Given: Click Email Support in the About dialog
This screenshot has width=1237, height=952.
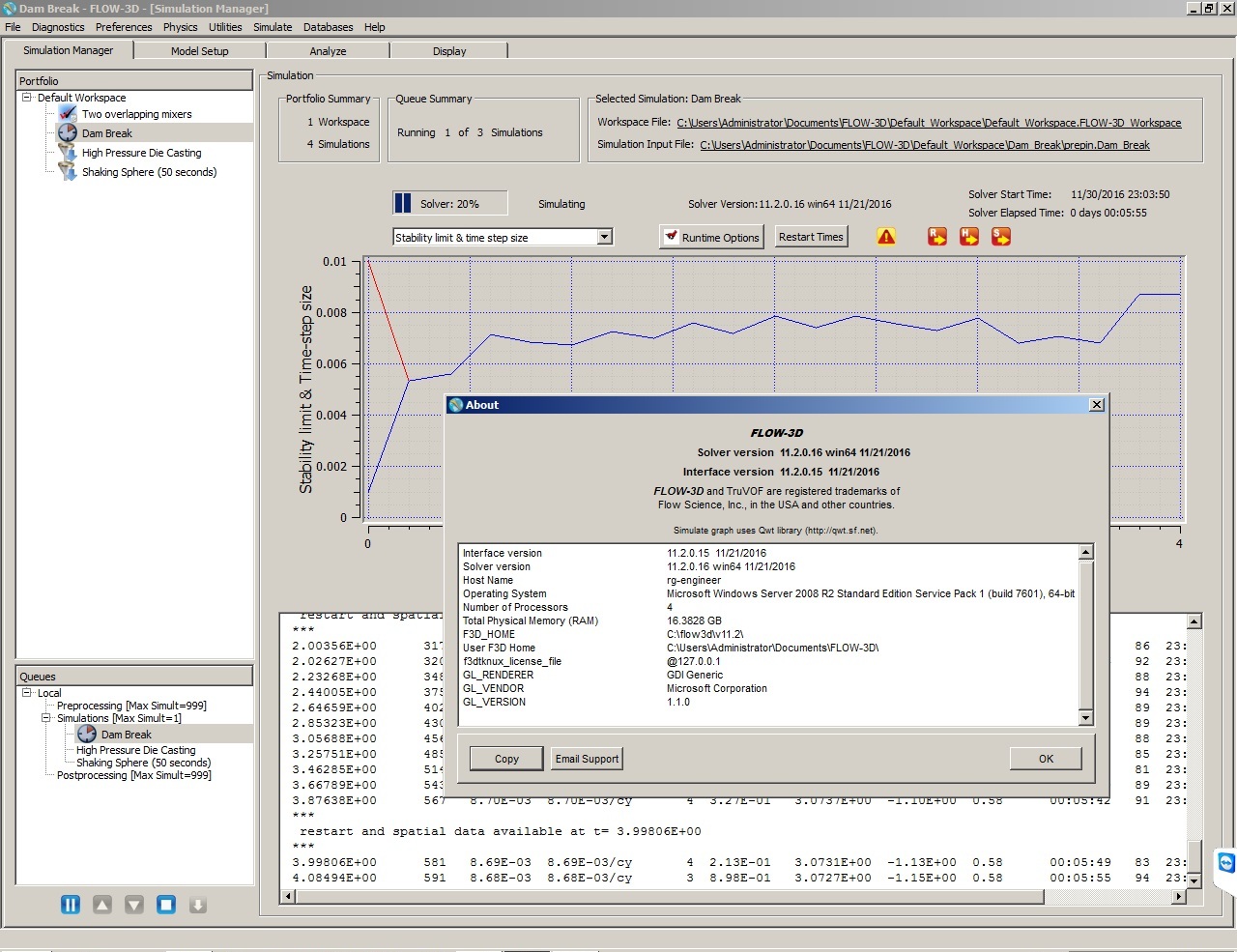Looking at the screenshot, I should point(587,759).
